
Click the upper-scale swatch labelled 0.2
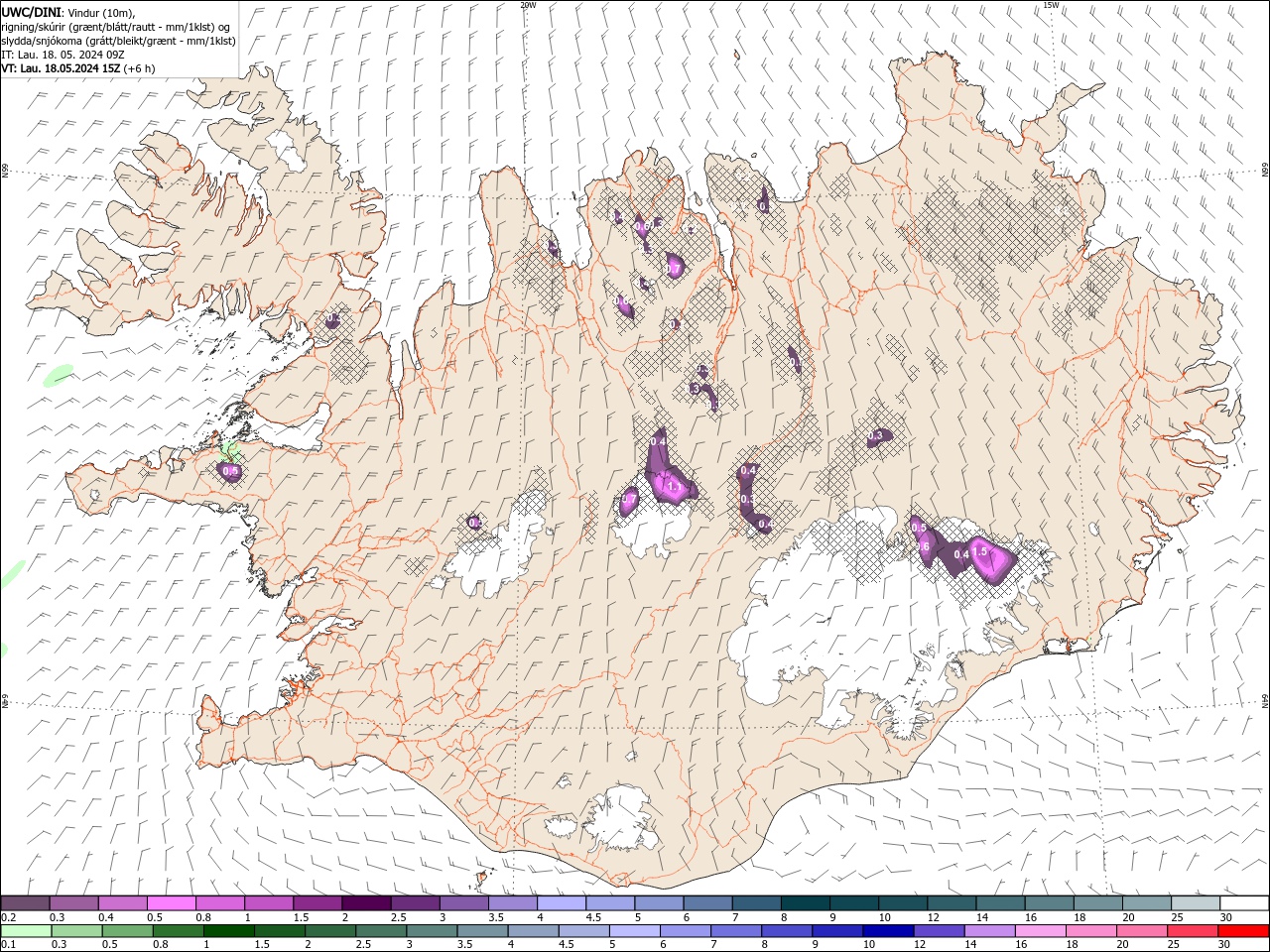(26, 903)
